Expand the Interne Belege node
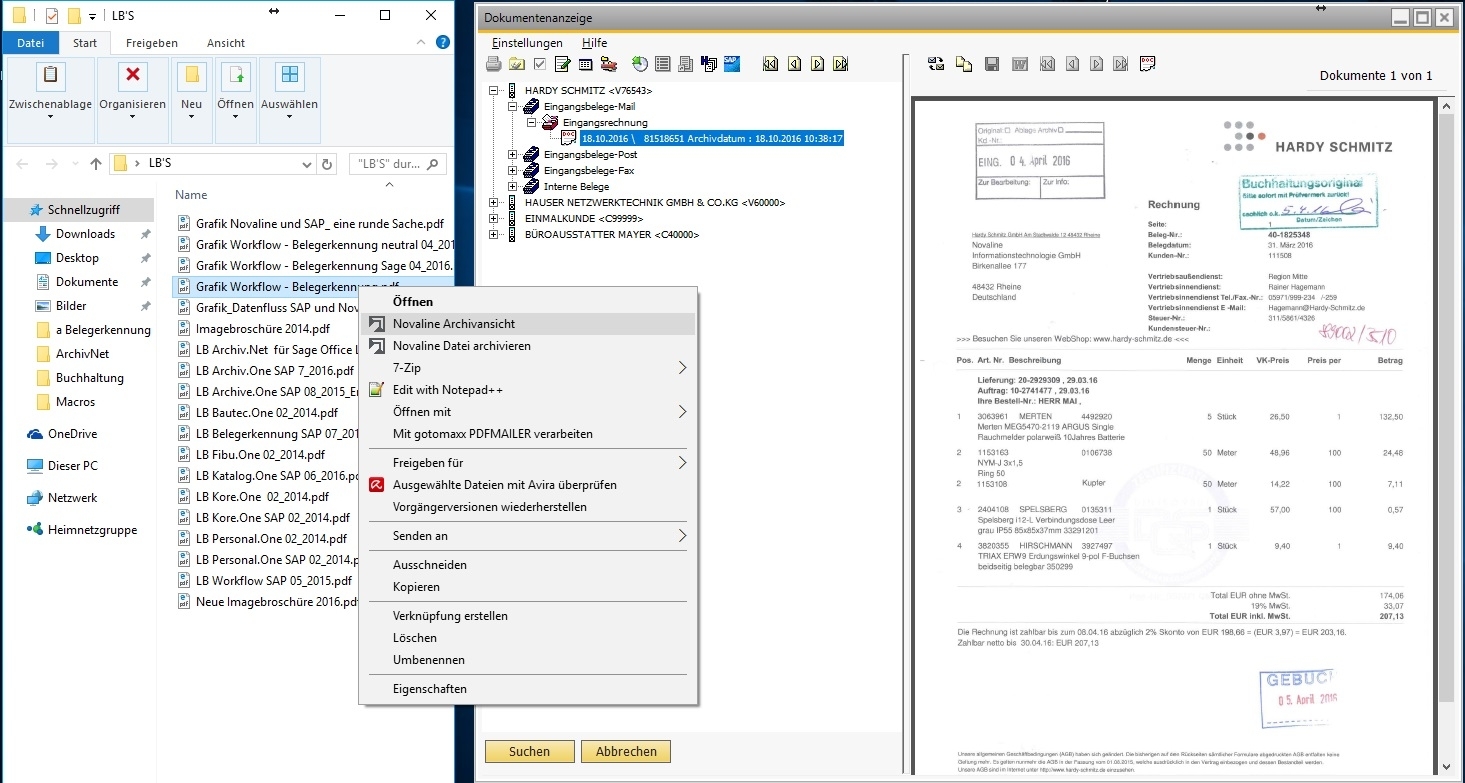 click(513, 187)
